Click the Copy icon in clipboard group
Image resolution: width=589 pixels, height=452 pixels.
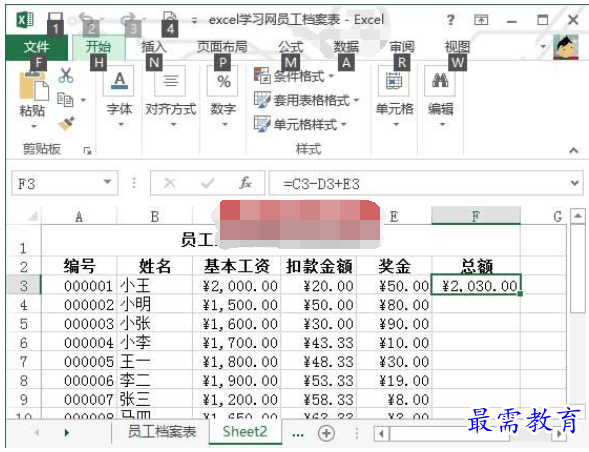(65, 100)
